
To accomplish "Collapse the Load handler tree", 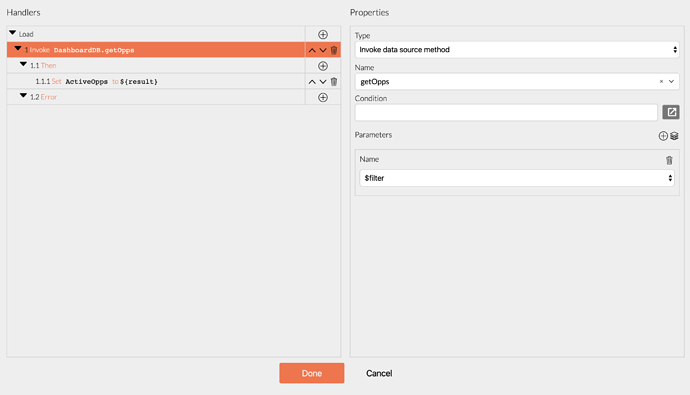I will point(12,33).
